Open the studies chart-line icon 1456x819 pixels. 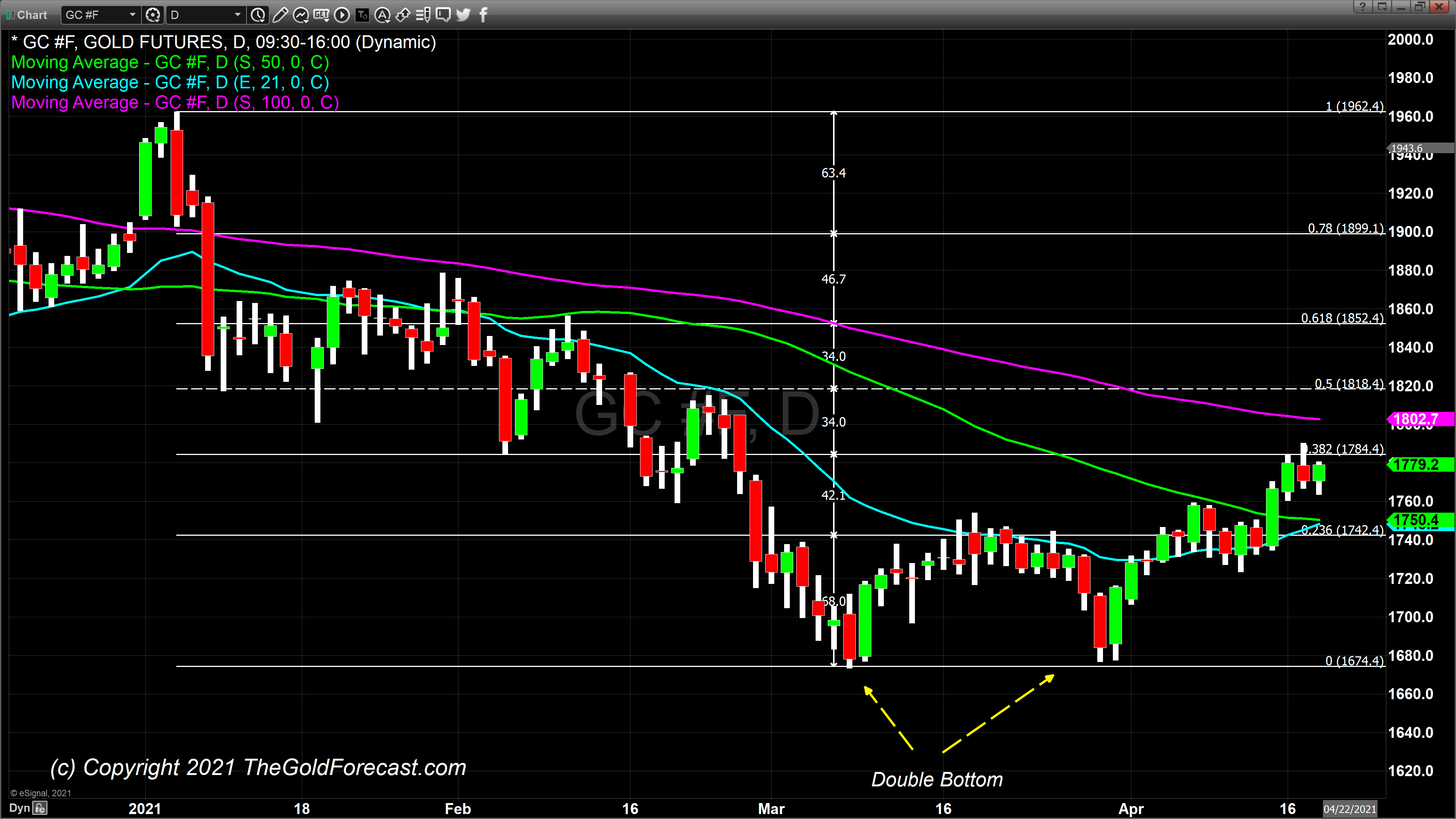point(301,15)
